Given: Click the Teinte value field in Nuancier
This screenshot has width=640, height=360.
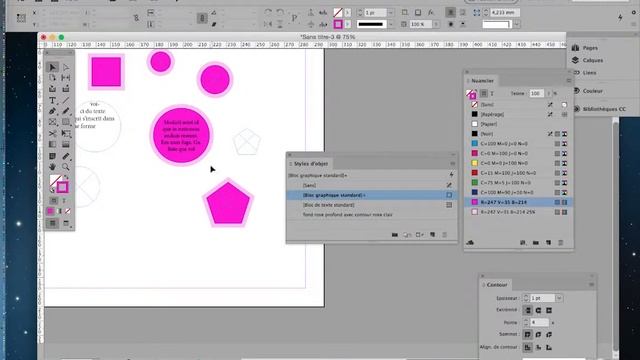Looking at the screenshot, I should click(536, 93).
